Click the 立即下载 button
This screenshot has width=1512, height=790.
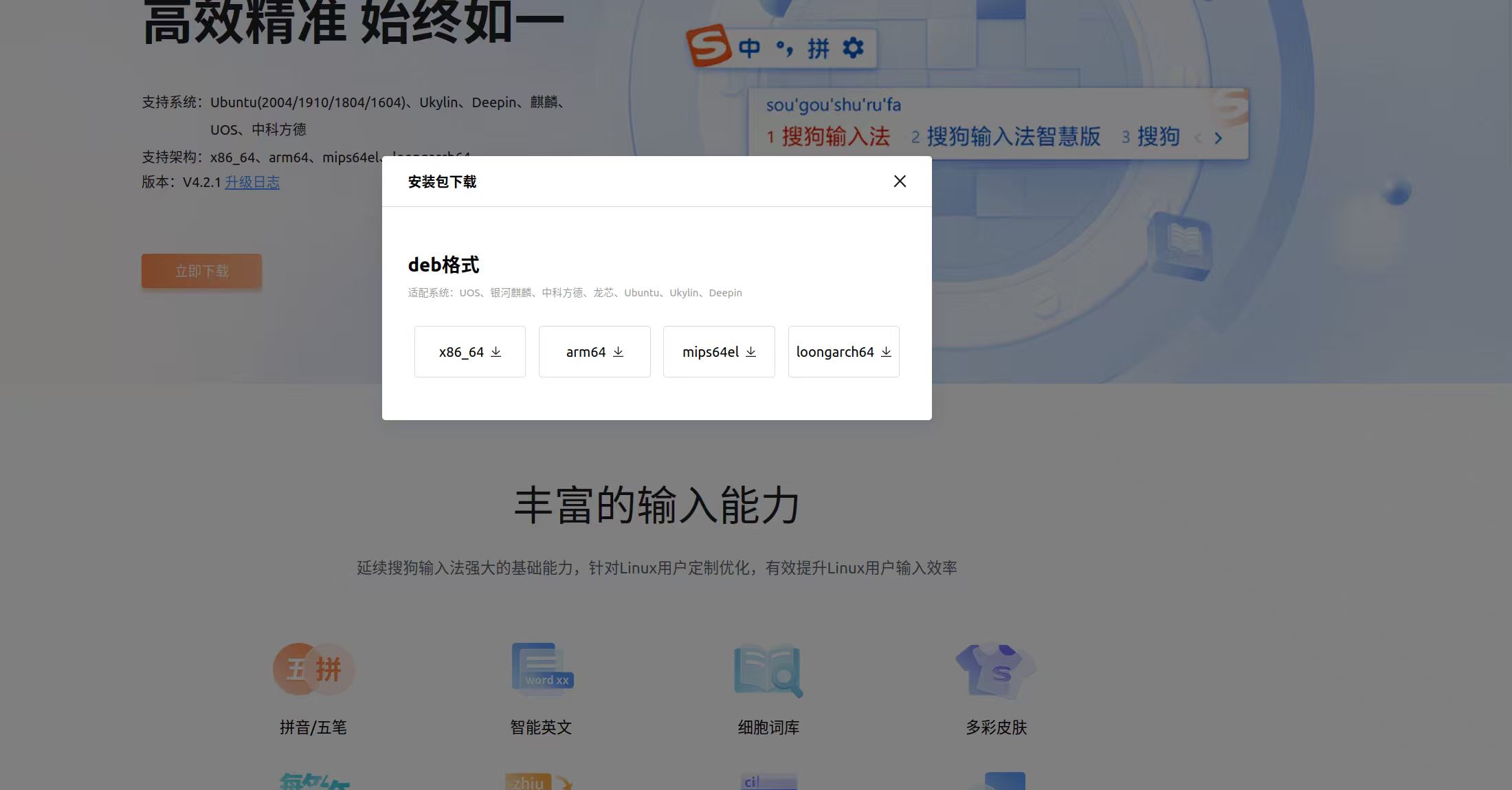[201, 271]
